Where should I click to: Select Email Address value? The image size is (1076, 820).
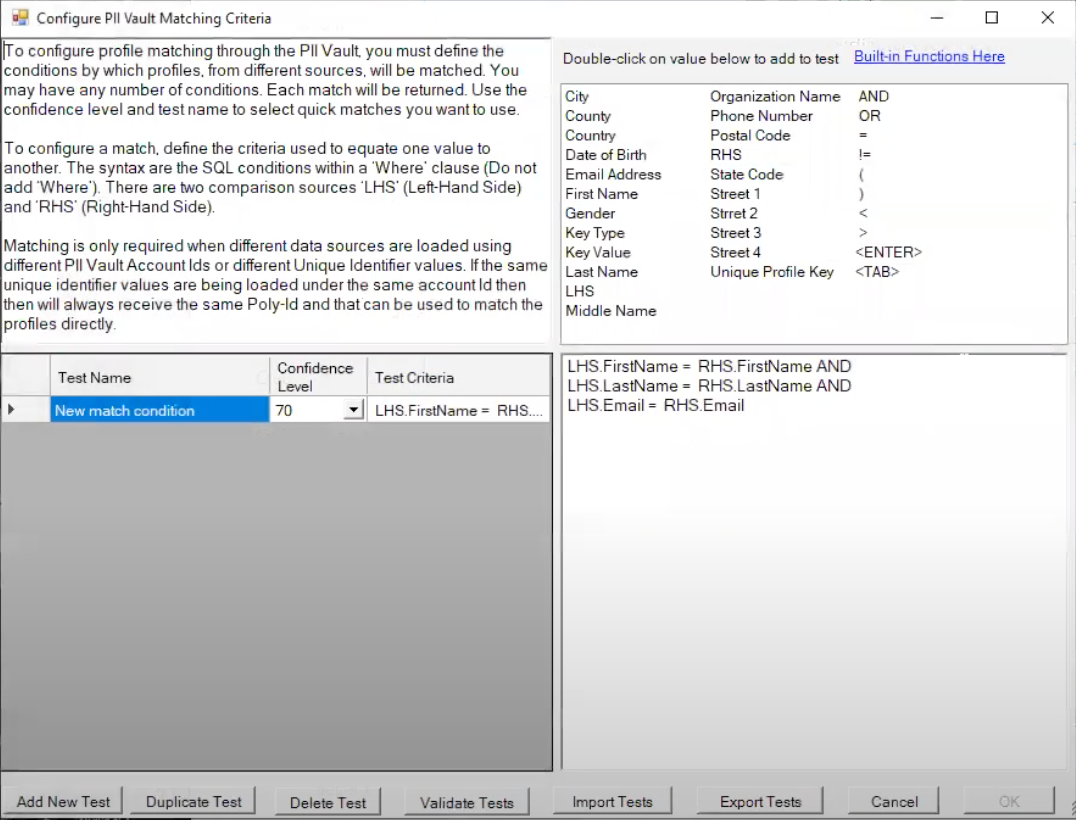click(613, 174)
